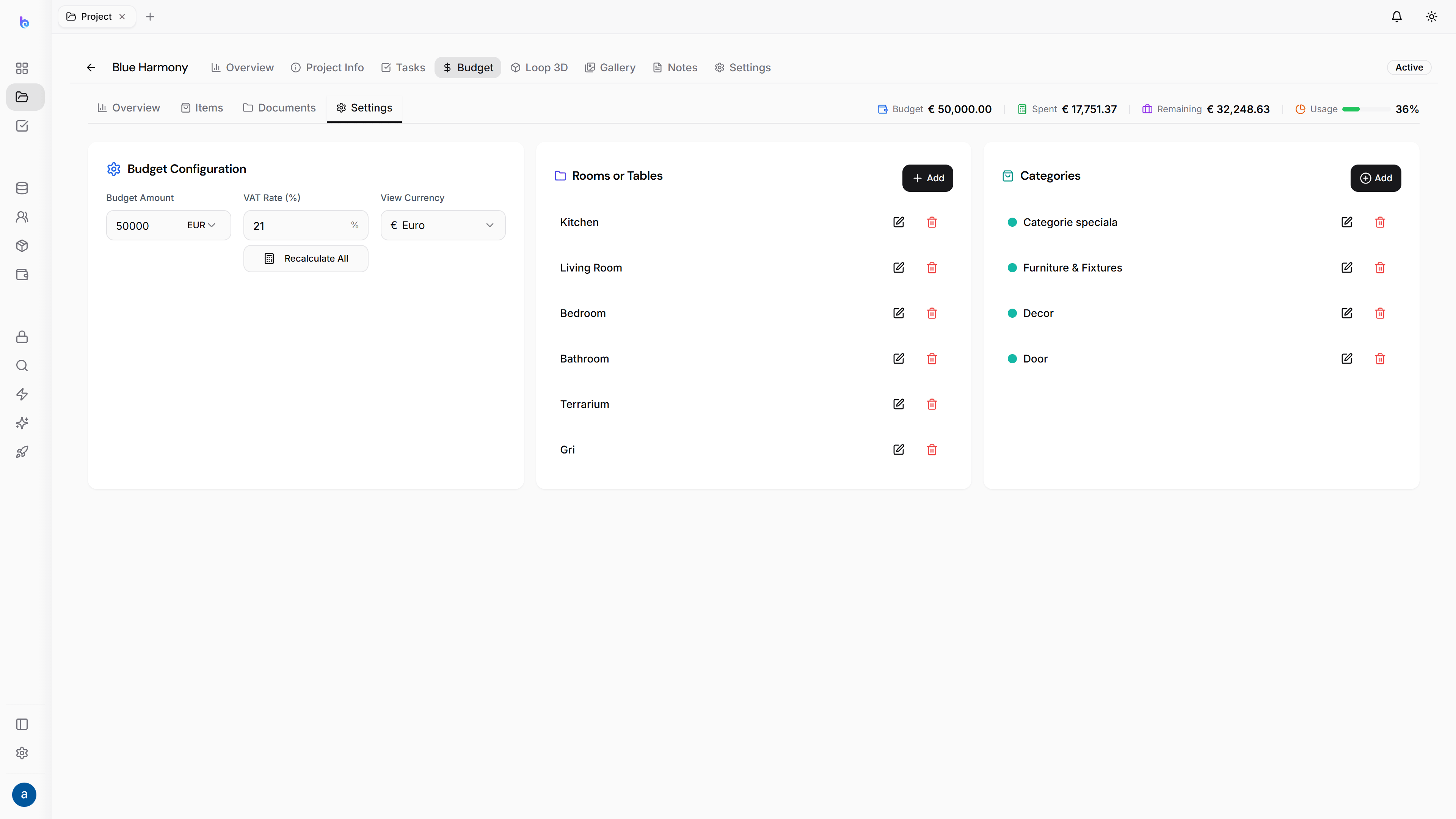1456x819 pixels.
Task: Toggle the sidebar panel layout icon
Action: (x=22, y=725)
